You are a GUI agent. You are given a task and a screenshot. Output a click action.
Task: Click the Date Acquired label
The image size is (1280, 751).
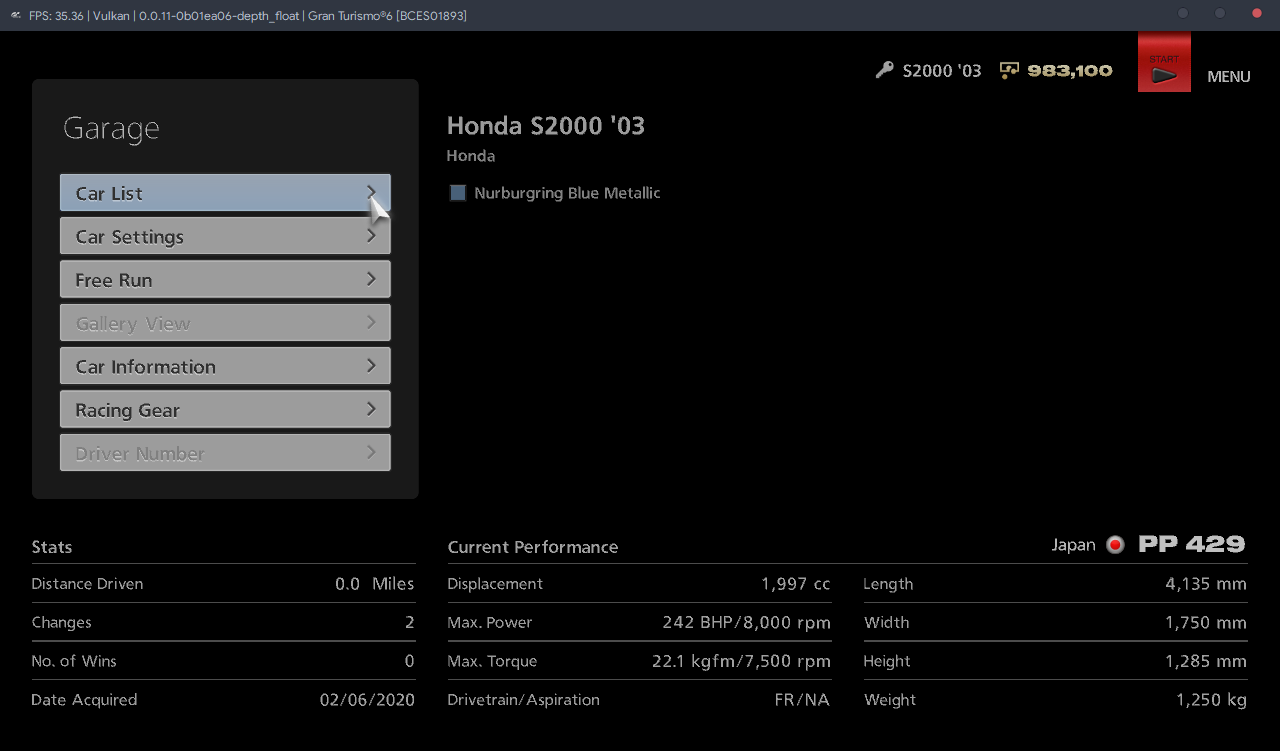pos(84,700)
